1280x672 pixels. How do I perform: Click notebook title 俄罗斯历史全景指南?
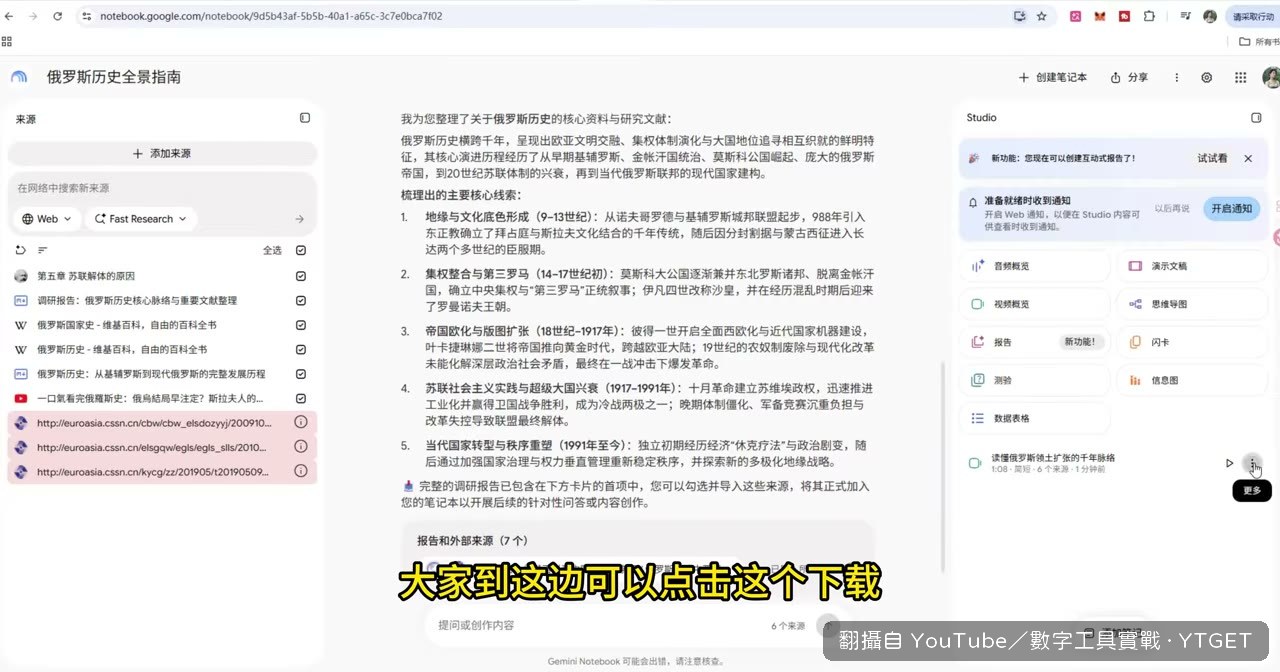pos(114,77)
